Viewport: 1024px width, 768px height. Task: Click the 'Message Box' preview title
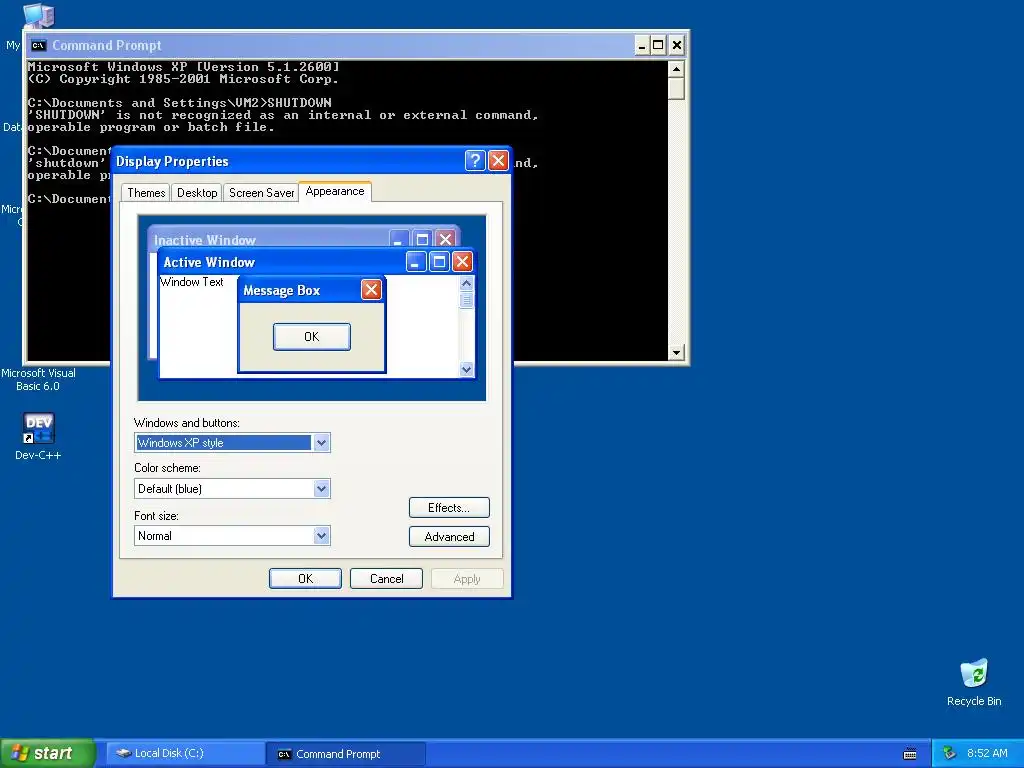point(281,291)
